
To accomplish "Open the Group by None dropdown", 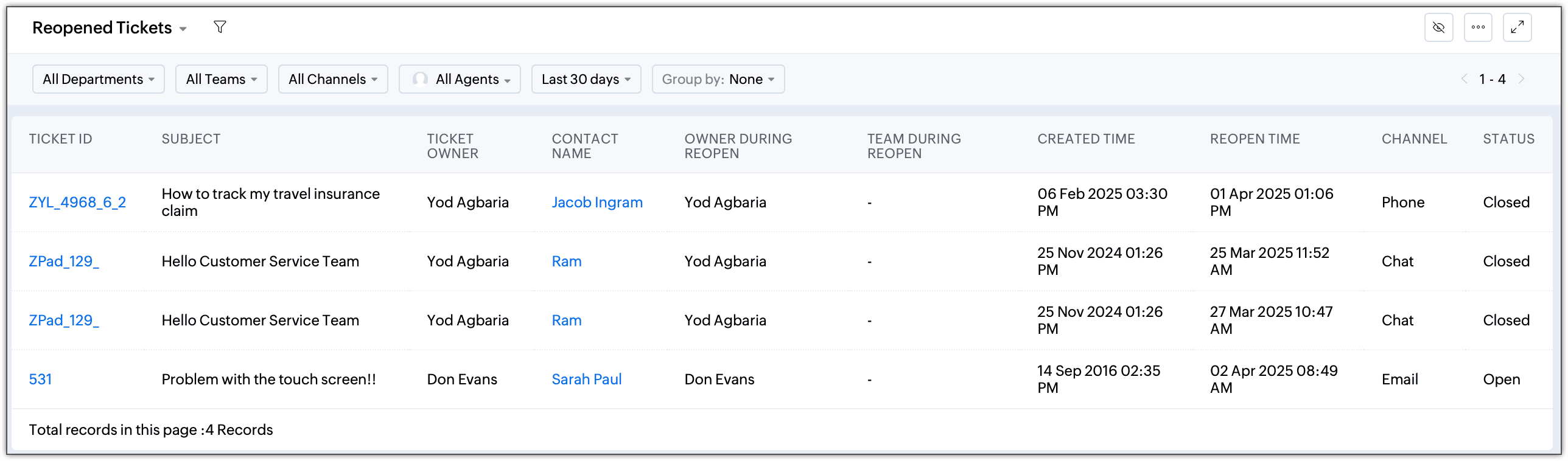I will click(718, 79).
